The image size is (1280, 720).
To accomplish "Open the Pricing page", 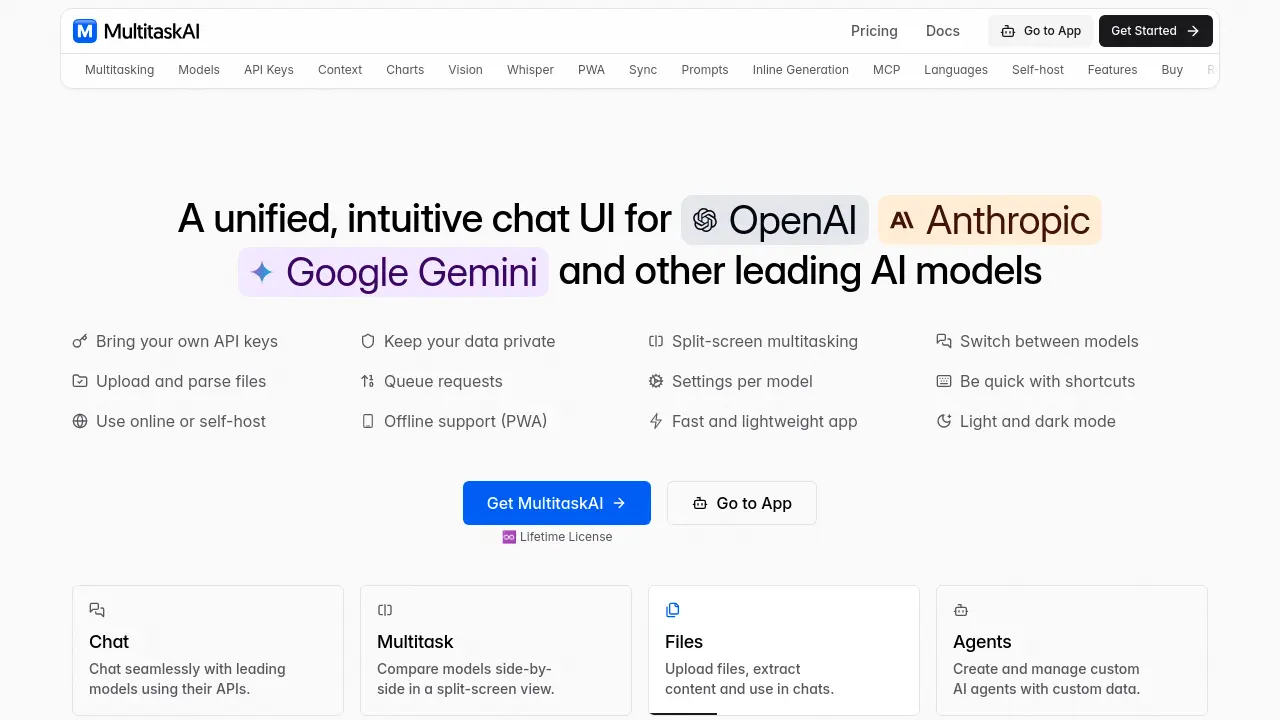I will 874,31.
